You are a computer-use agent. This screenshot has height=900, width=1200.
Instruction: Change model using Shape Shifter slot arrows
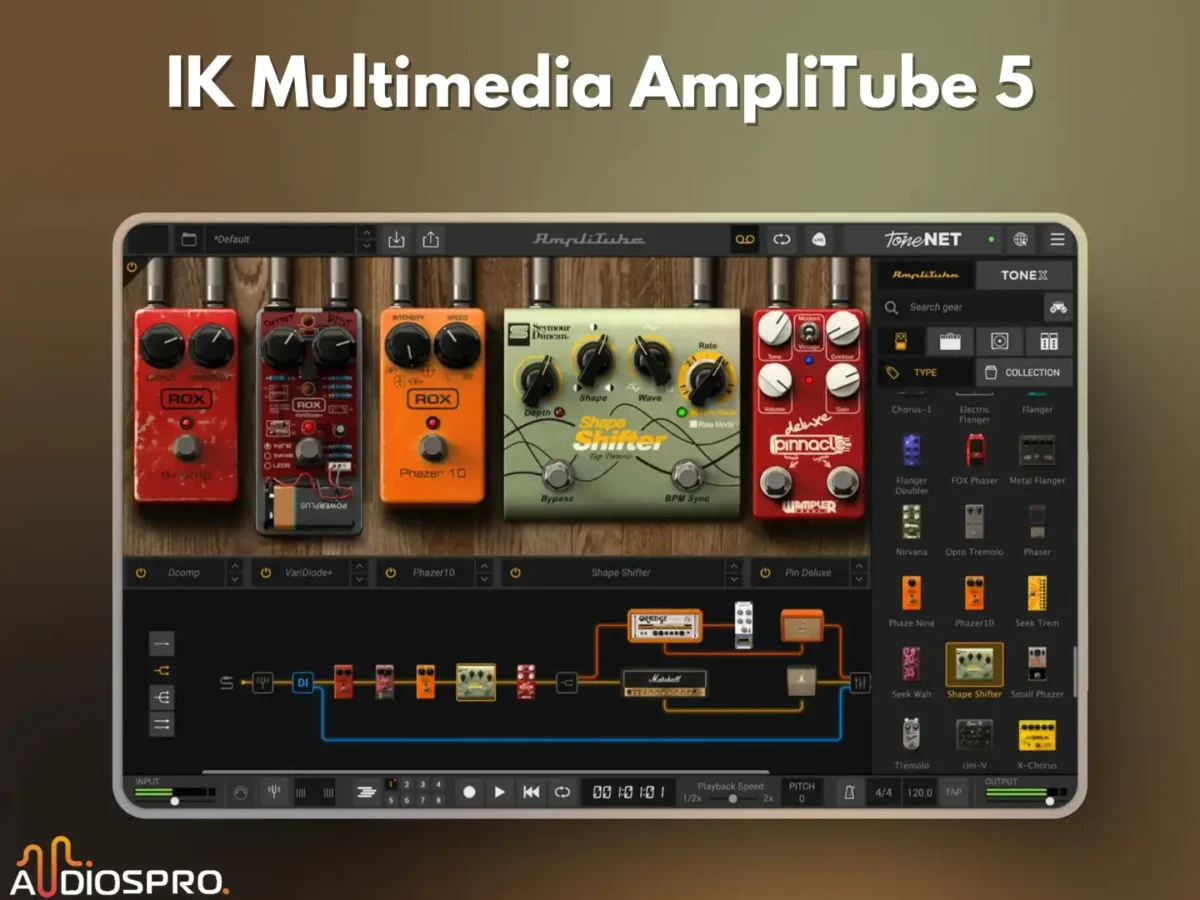[x=734, y=573]
